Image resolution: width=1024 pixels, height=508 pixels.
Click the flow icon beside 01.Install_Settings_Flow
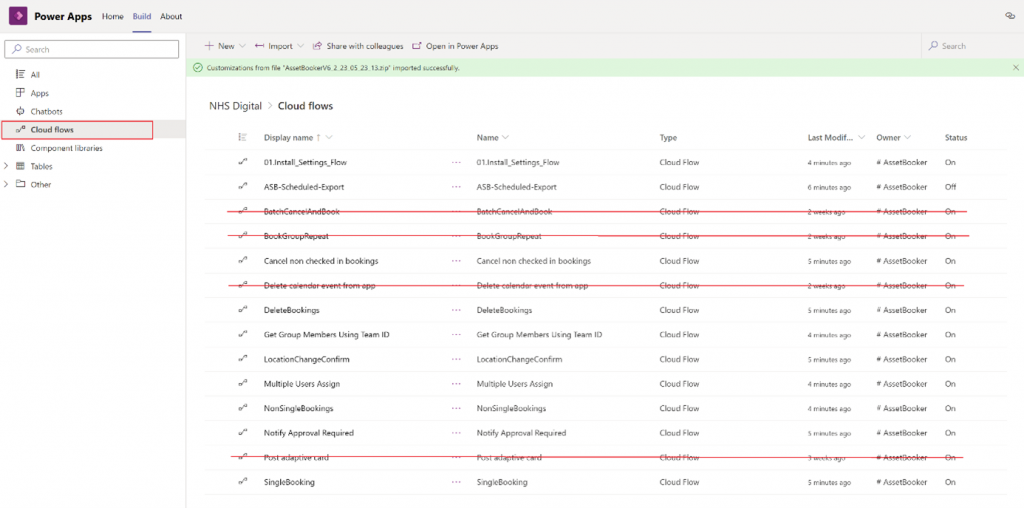tap(242, 162)
